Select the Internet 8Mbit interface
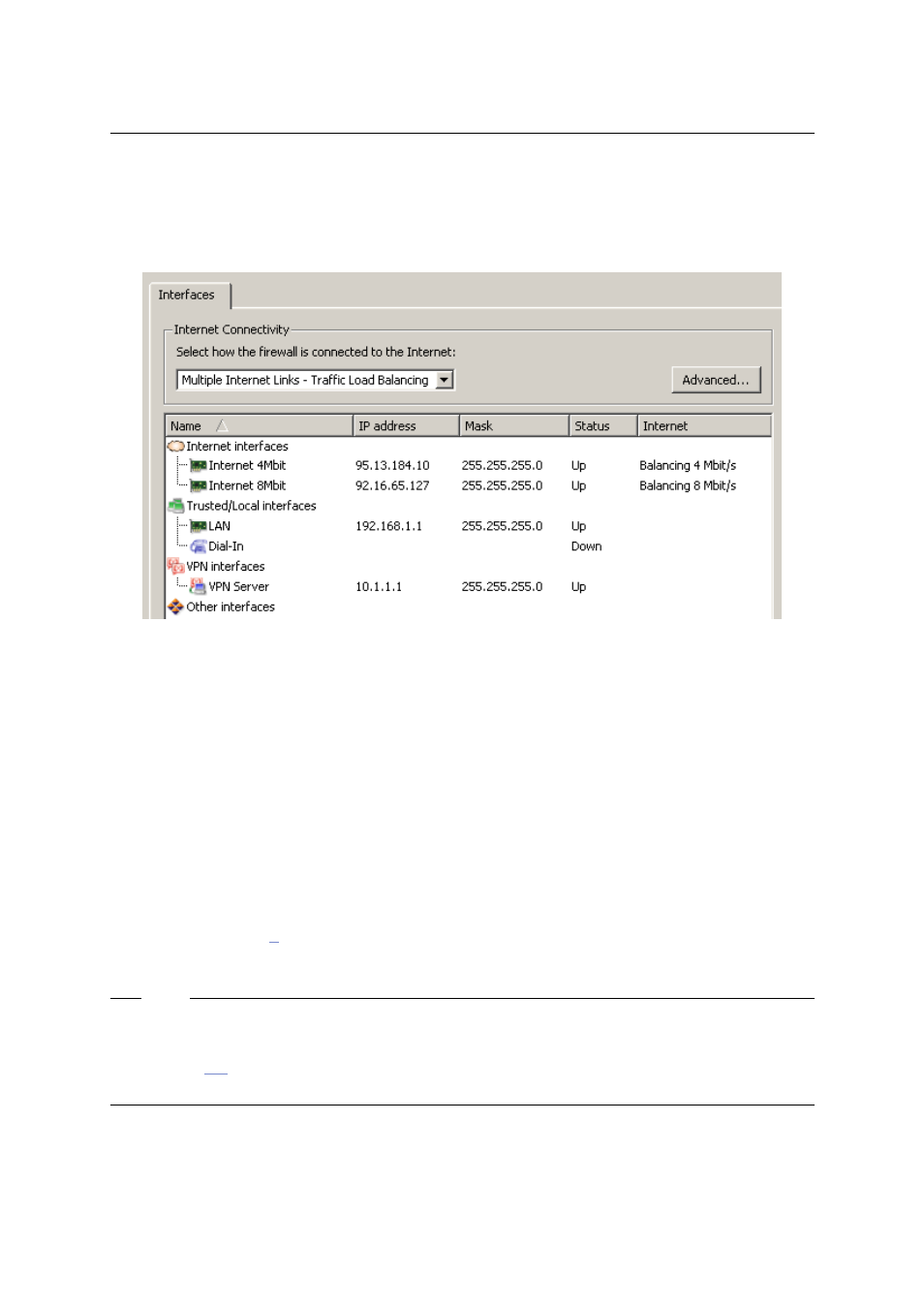This screenshot has width=924, height=1308. coord(469,486)
